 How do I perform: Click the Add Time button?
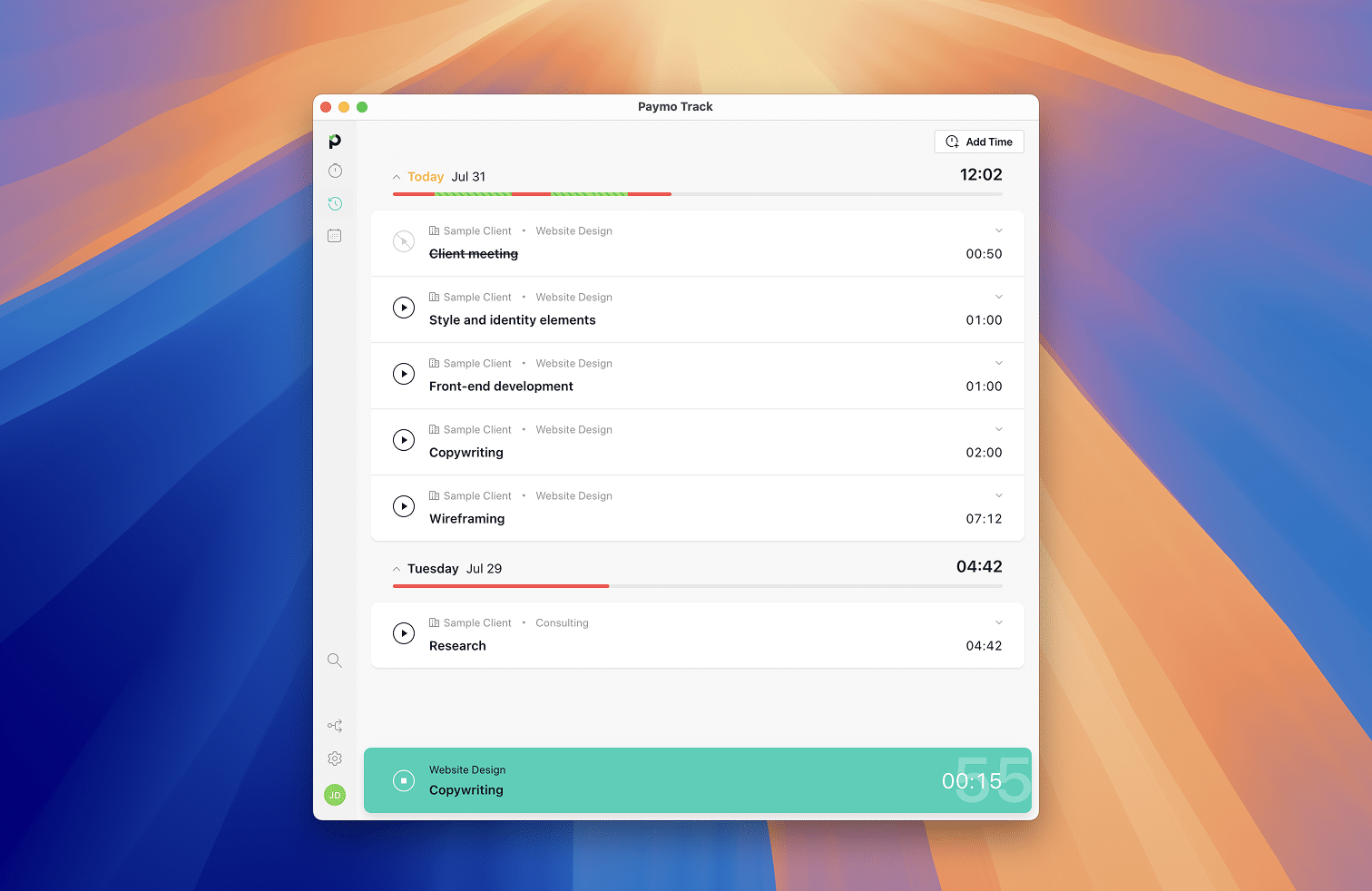coord(979,142)
